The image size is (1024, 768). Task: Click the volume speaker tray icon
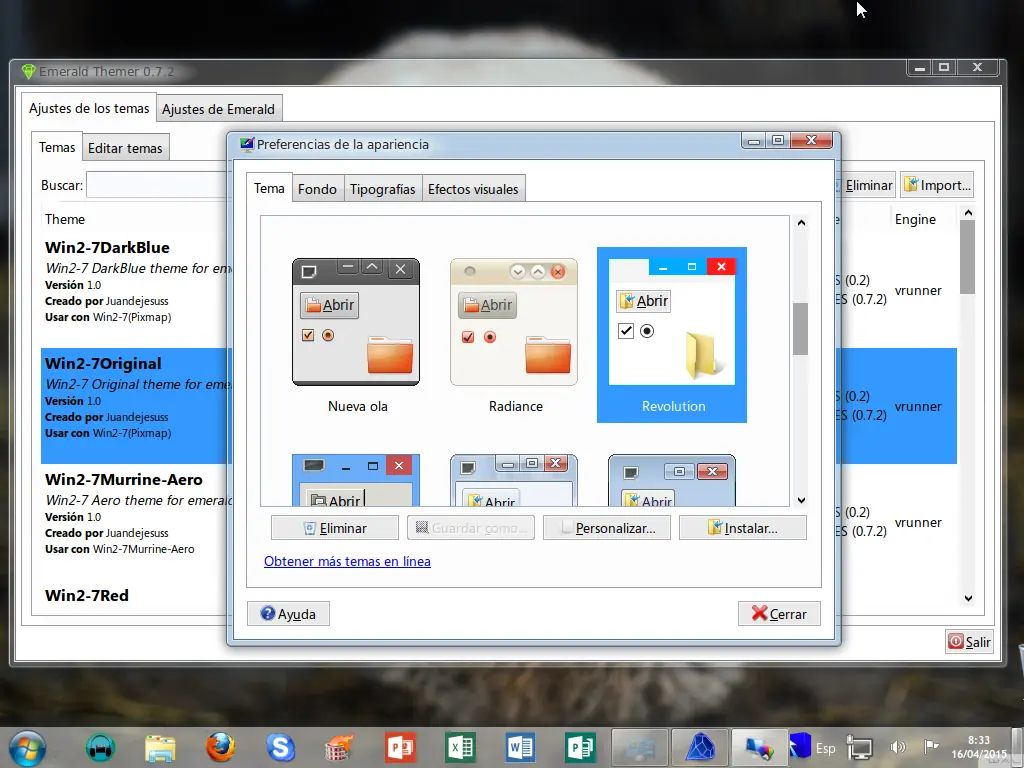897,747
